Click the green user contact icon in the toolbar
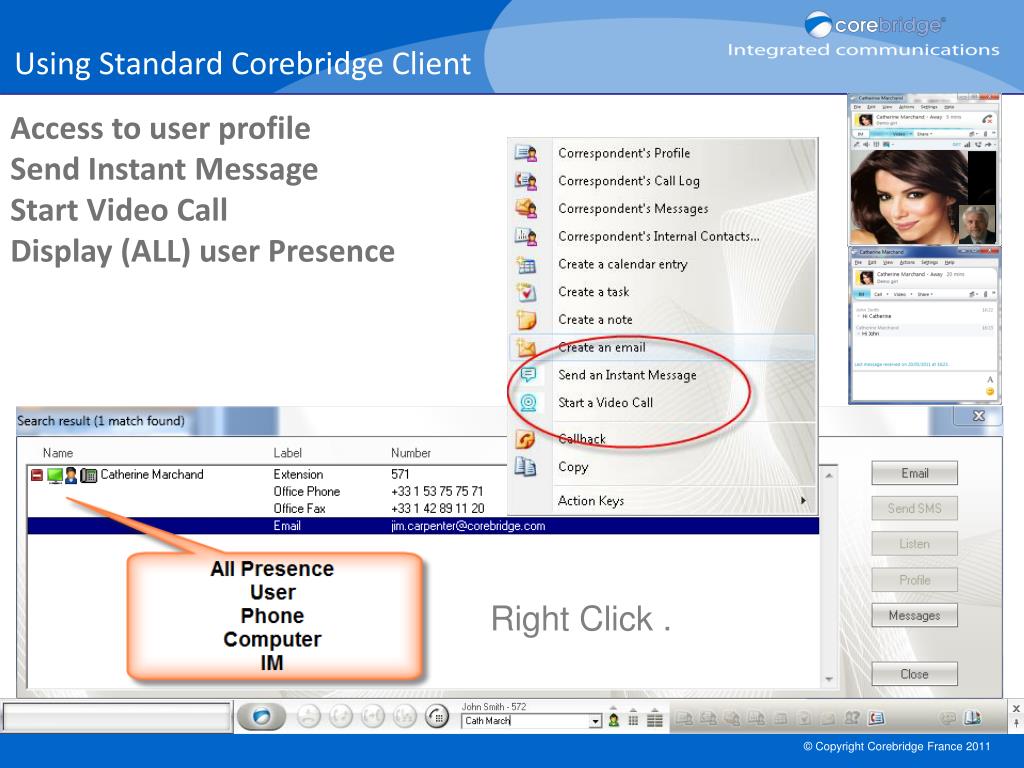Image resolution: width=1024 pixels, height=768 pixels. (614, 720)
